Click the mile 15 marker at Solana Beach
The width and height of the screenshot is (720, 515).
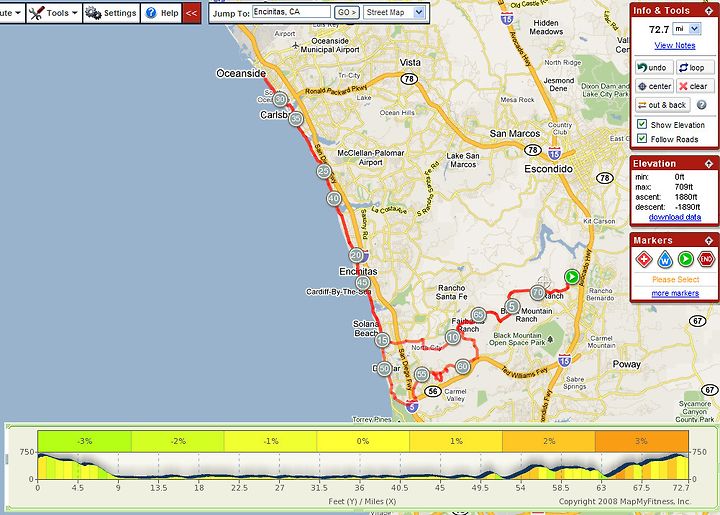click(x=382, y=340)
